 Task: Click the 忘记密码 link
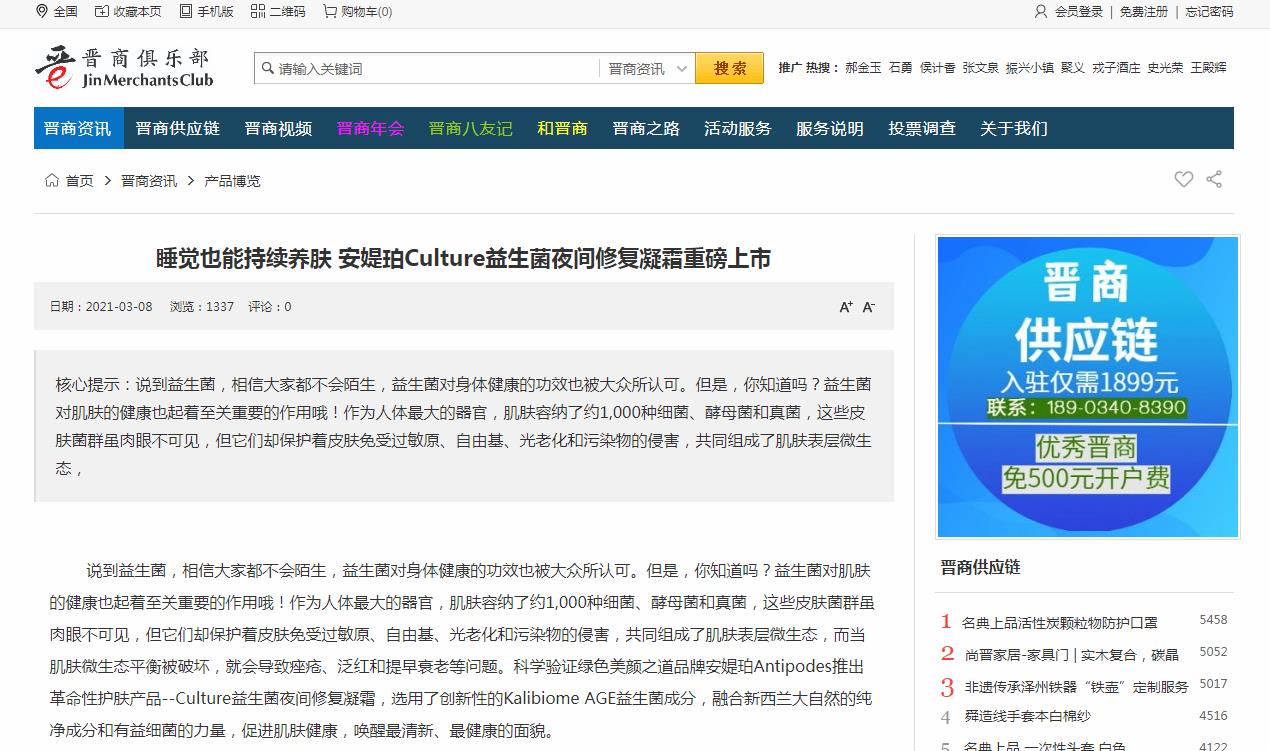coord(1210,12)
